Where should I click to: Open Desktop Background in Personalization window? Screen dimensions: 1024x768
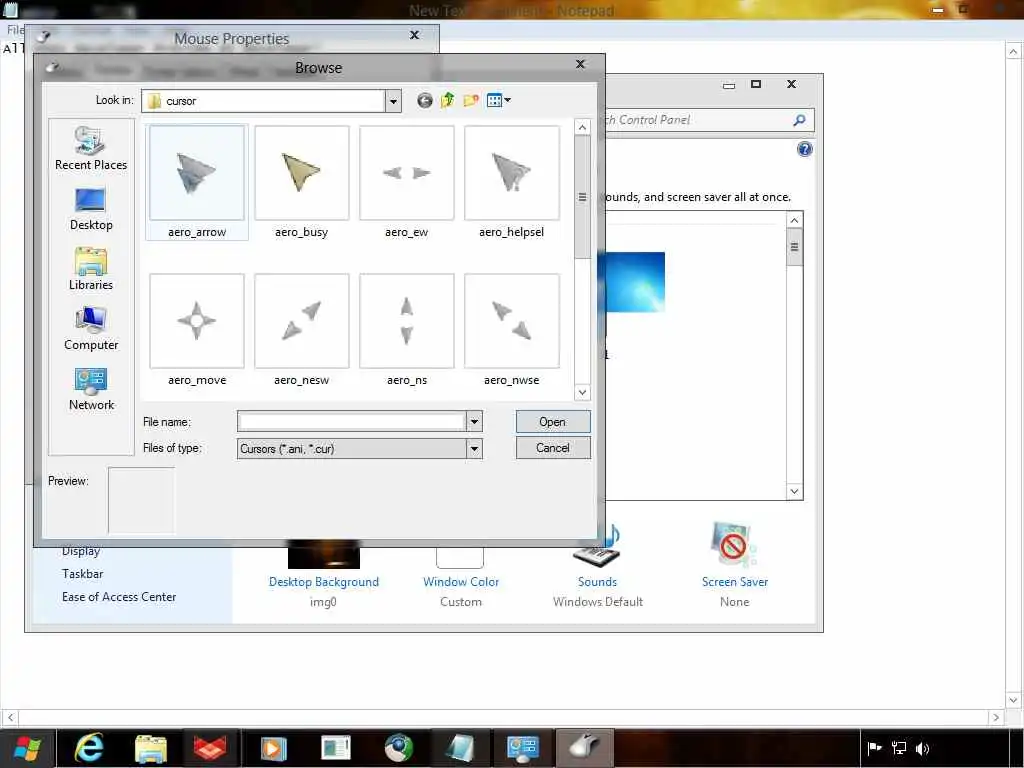(x=324, y=582)
